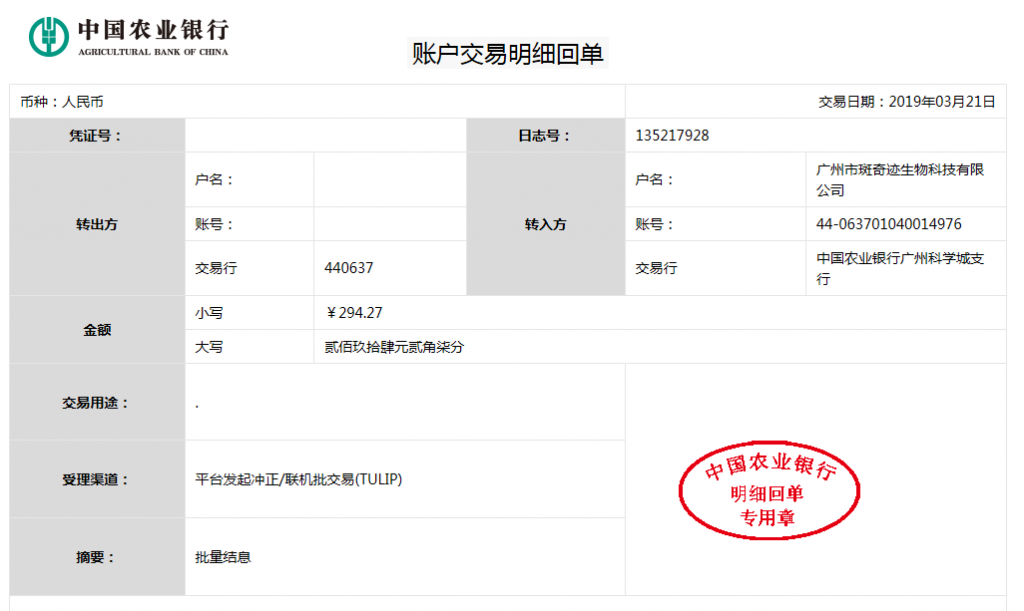Click the 转入方 header cell
The width and height of the screenshot is (1024, 611).
click(546, 224)
